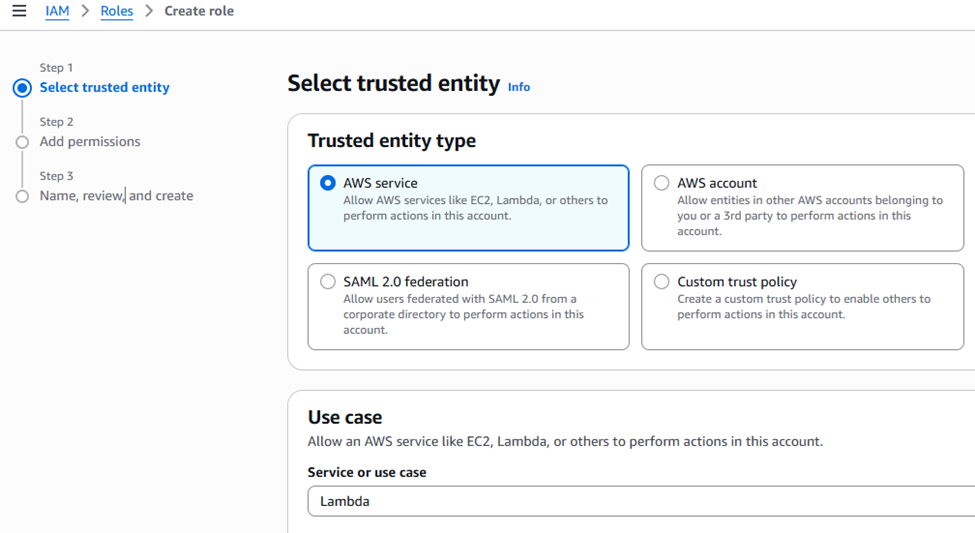Click the Create role breadcrumb text
This screenshot has width=975, height=533.
coord(199,11)
